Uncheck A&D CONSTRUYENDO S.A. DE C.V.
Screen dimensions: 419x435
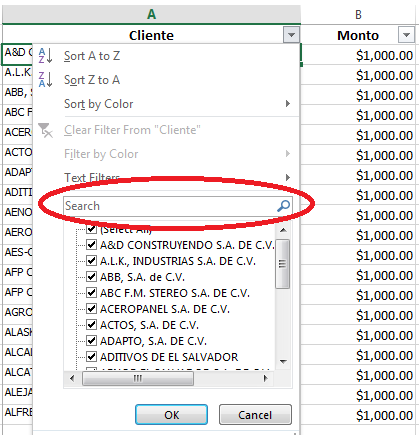[x=91, y=245]
